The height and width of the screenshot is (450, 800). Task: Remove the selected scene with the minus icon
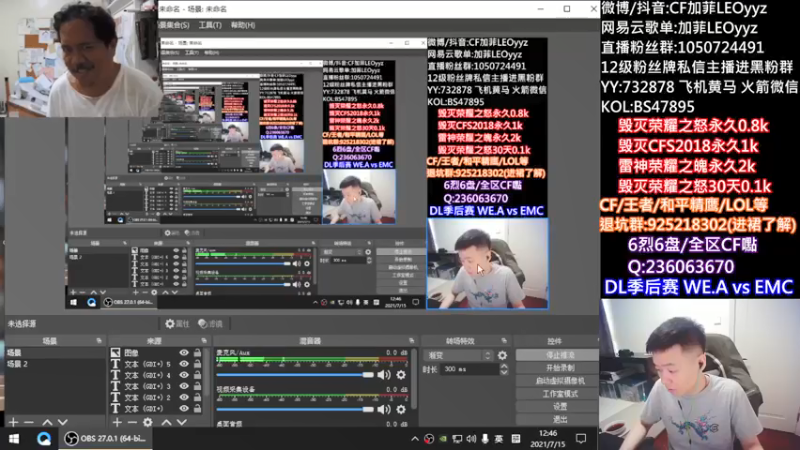point(29,422)
